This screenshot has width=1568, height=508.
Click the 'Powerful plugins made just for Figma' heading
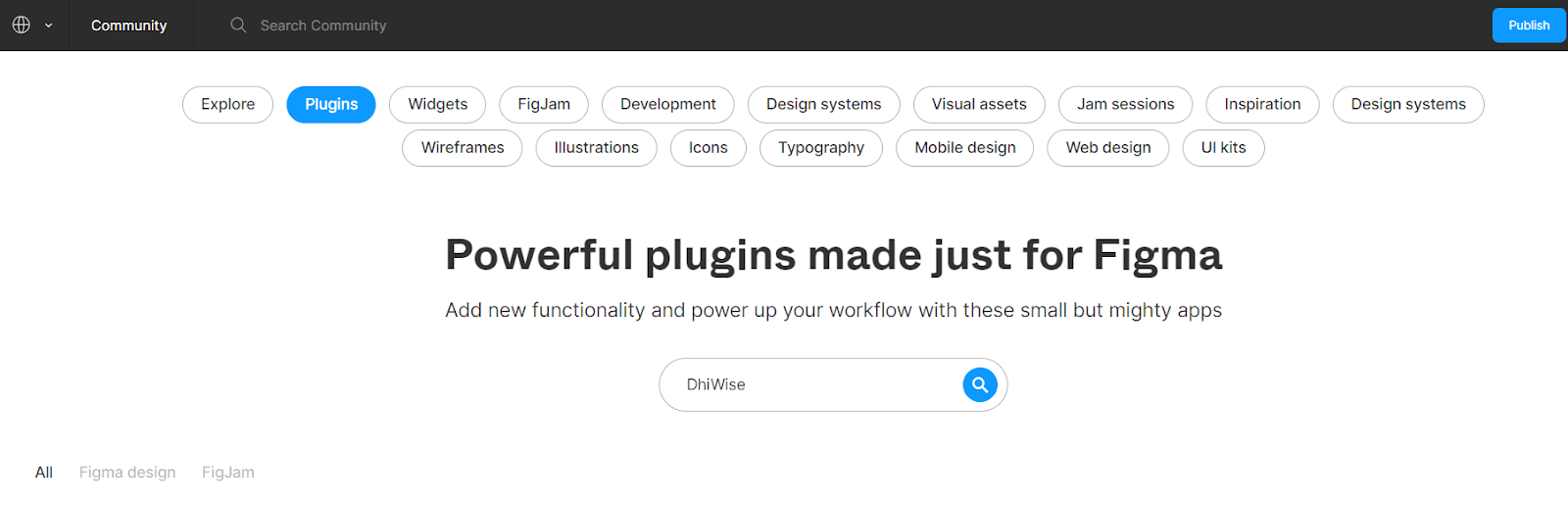point(833,255)
